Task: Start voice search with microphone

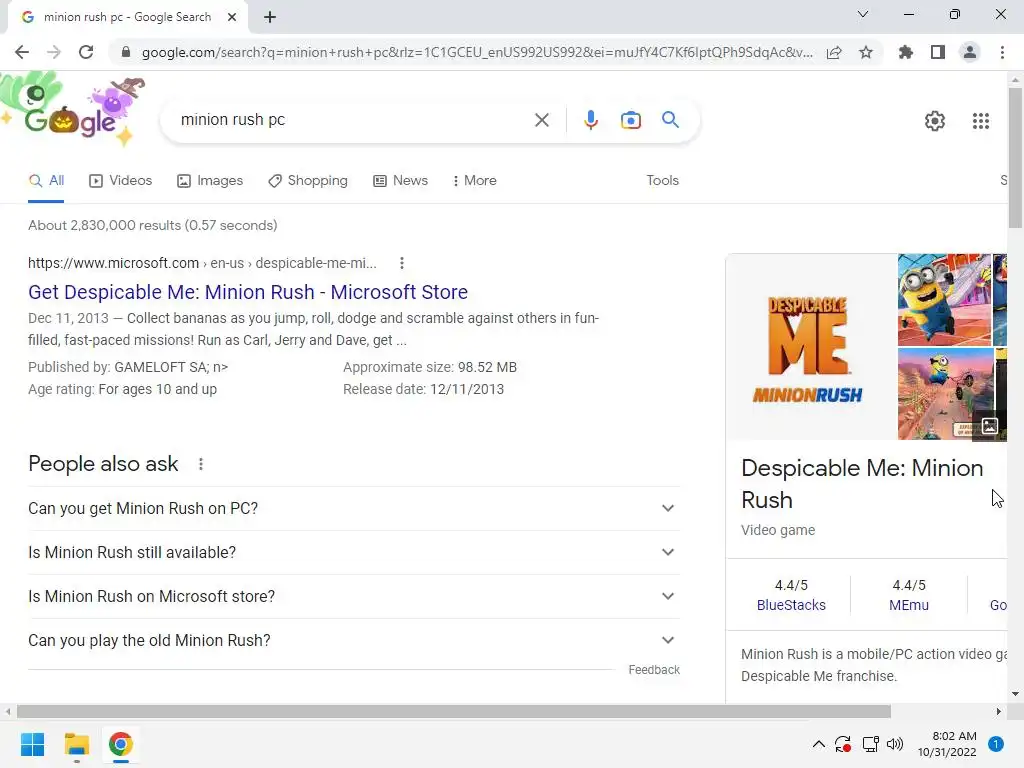Action: click(x=590, y=120)
